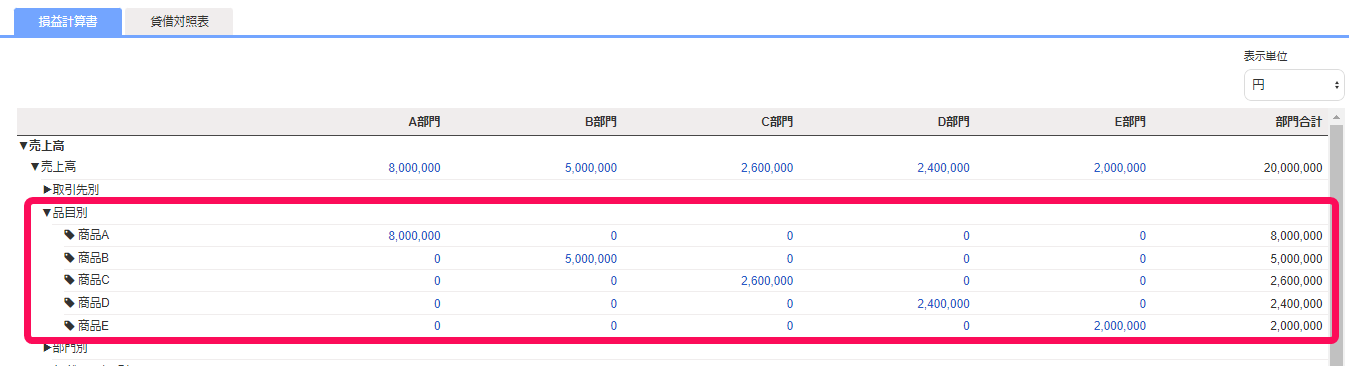
Task: Click 商品C's 部門合計 value 2,600,000
Action: 1296,281
